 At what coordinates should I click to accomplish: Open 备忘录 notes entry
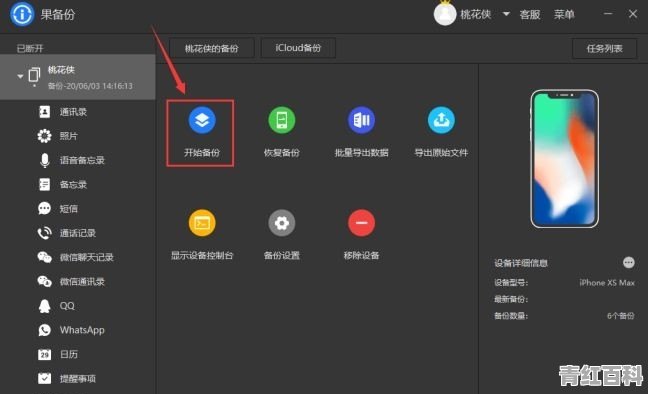[78, 185]
